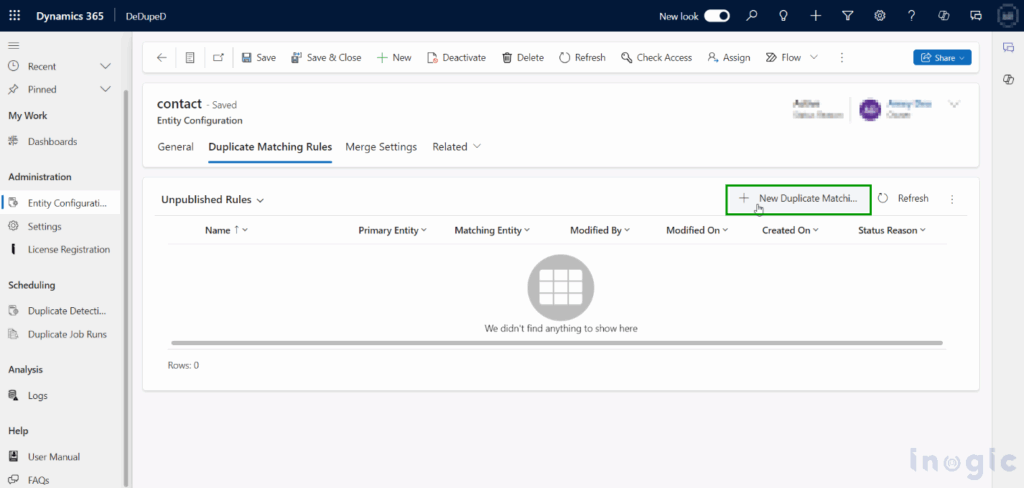Open the lightbulb assistant icon
The image size is (1024, 488).
coord(784,16)
